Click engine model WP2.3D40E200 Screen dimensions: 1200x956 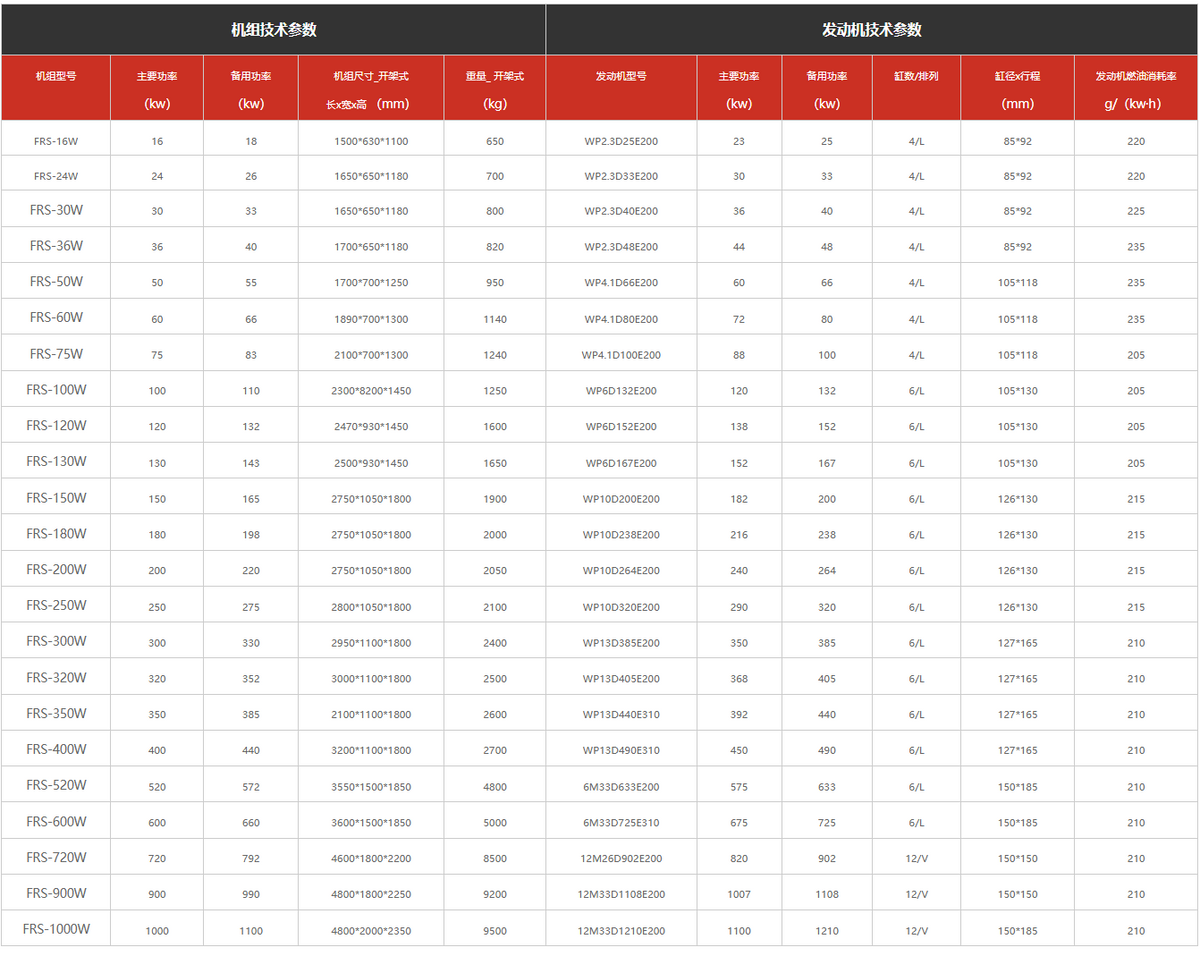click(x=621, y=211)
